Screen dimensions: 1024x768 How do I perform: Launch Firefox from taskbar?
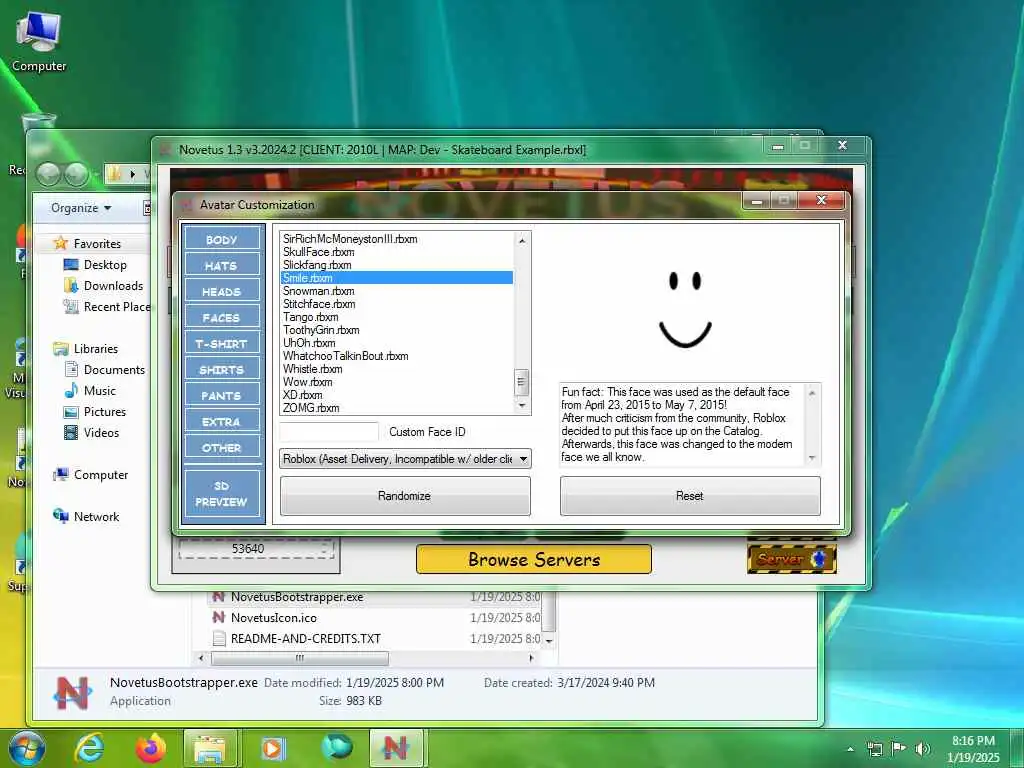click(150, 748)
